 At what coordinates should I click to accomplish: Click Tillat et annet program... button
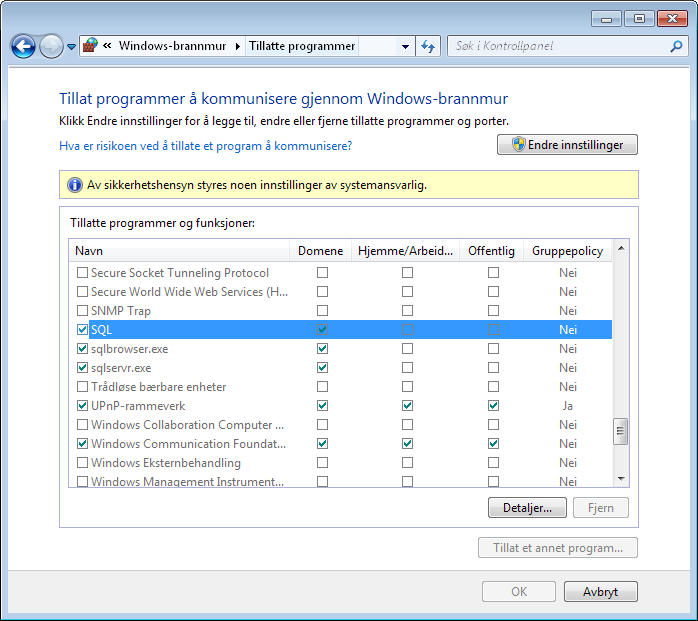point(558,548)
